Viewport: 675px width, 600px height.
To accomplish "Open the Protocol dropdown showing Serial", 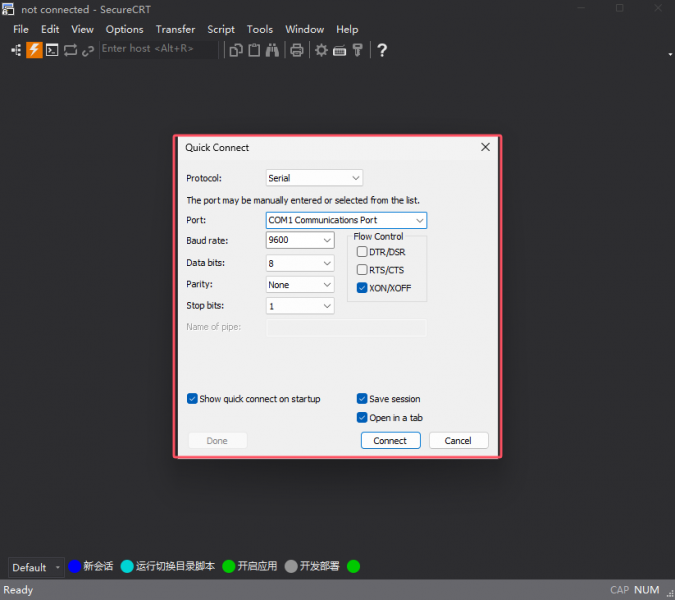I will [314, 178].
